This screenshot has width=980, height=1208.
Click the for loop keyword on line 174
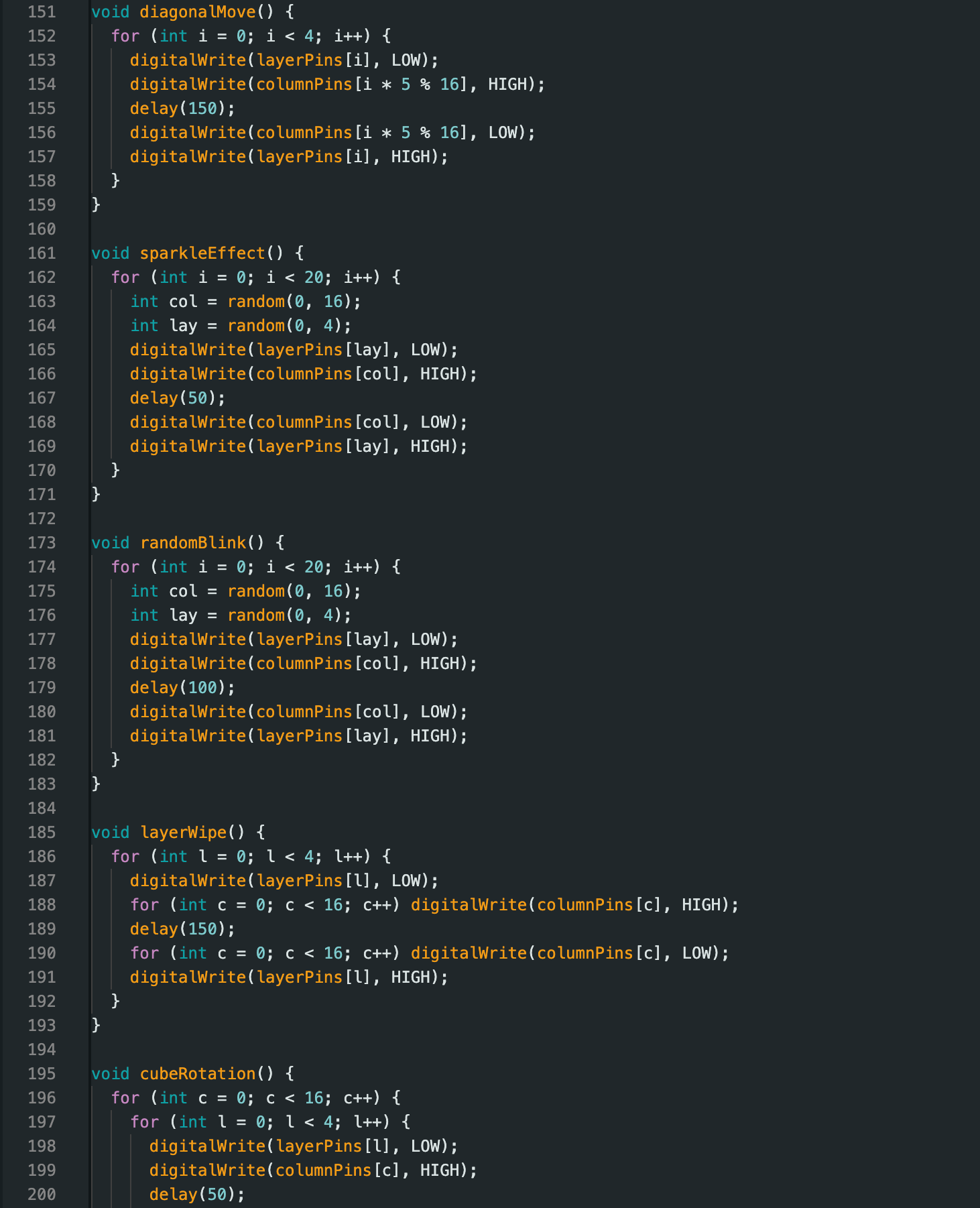125,567
